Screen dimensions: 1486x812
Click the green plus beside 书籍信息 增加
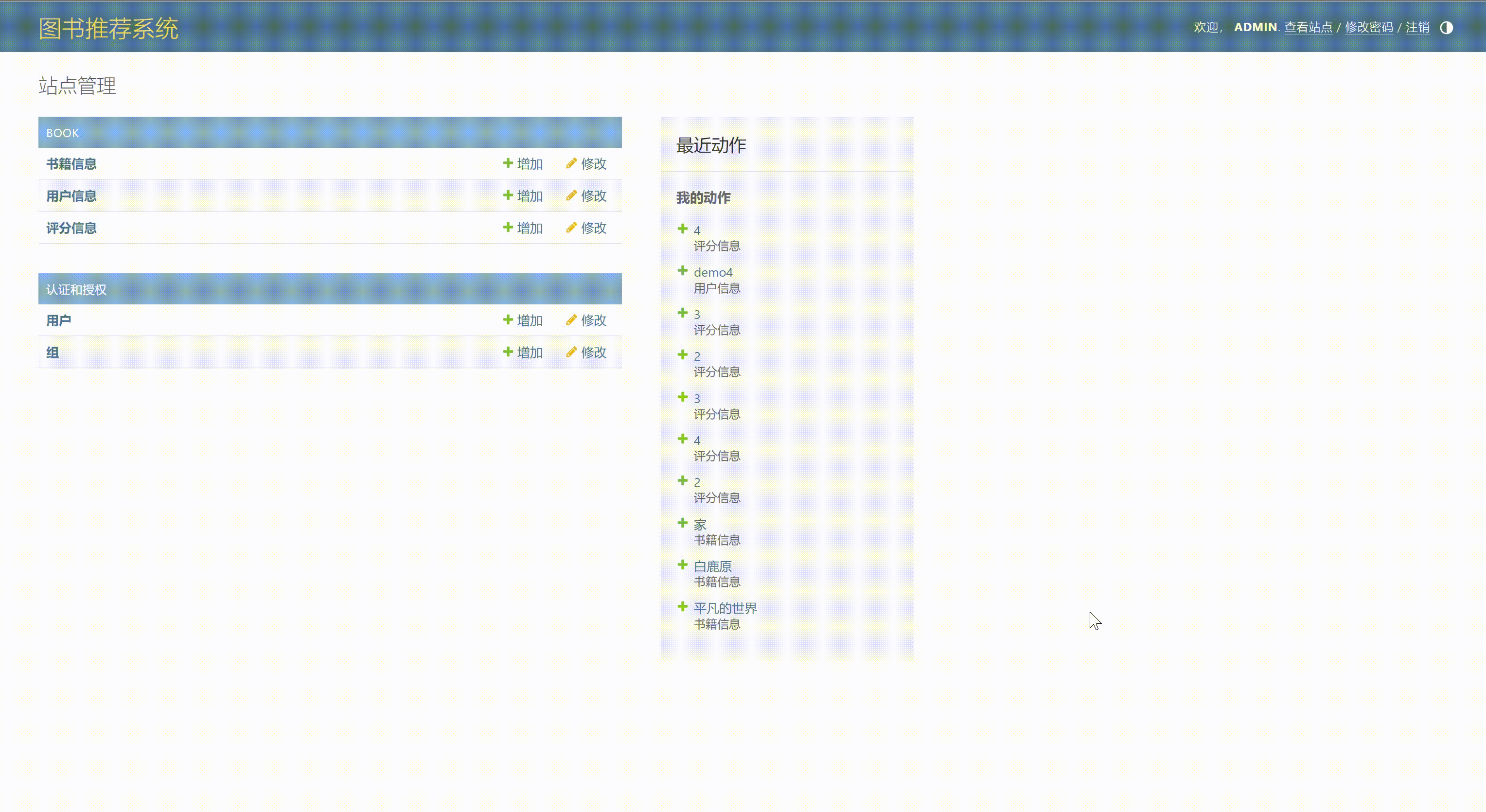(x=508, y=163)
